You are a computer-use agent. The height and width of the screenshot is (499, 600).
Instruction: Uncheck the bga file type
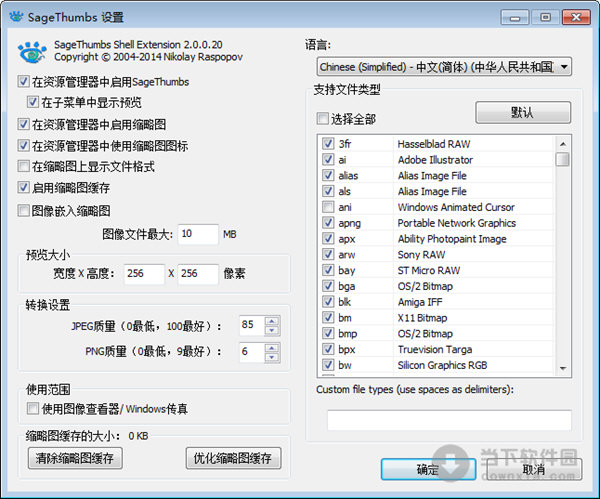pos(328,286)
